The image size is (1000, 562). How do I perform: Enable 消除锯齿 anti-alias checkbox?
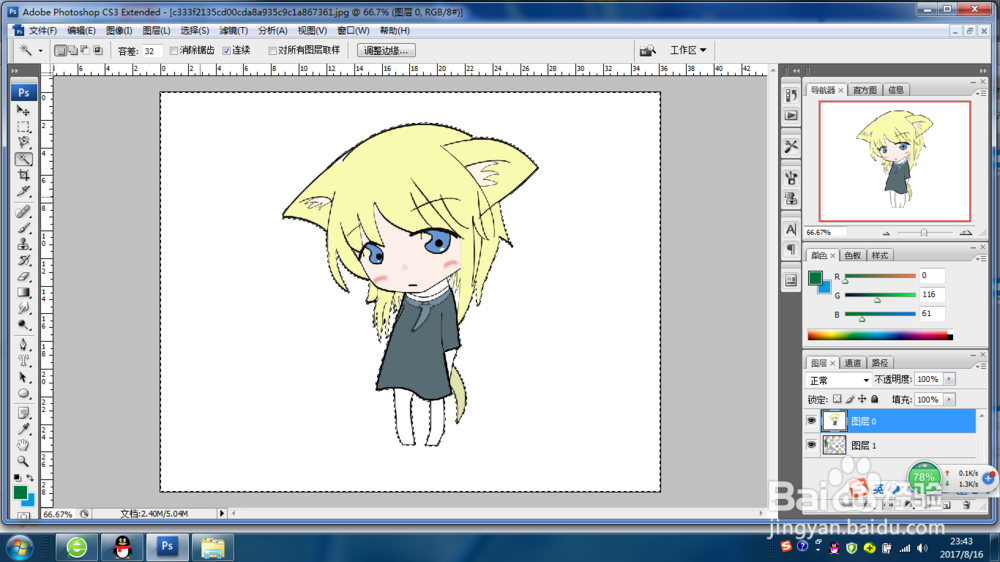[173, 50]
